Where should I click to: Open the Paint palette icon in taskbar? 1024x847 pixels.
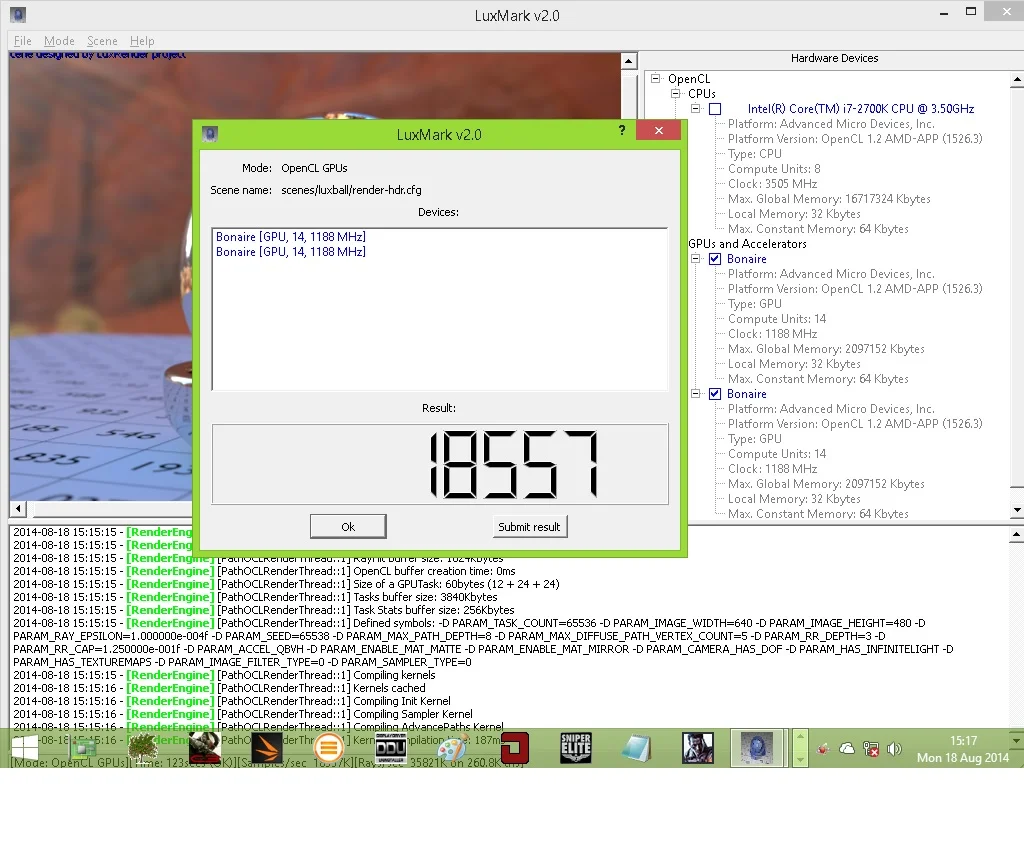pos(452,748)
